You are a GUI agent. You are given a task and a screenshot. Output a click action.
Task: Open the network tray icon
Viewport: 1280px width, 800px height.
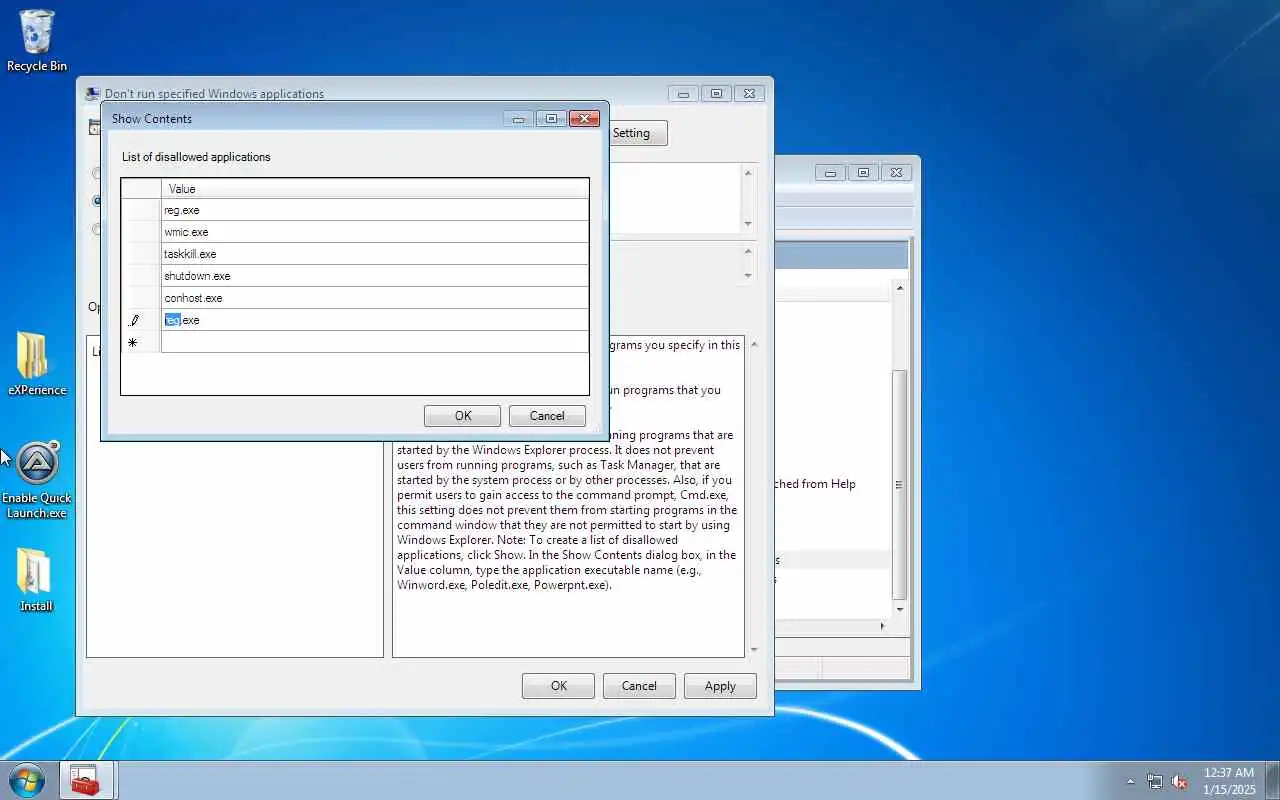pyautogui.click(x=1155, y=781)
